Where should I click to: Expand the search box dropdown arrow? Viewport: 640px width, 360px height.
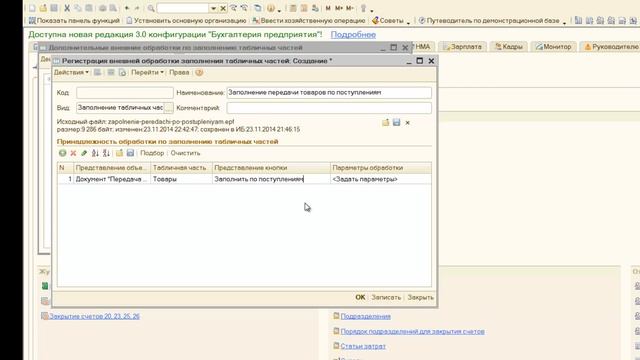(x=213, y=8)
